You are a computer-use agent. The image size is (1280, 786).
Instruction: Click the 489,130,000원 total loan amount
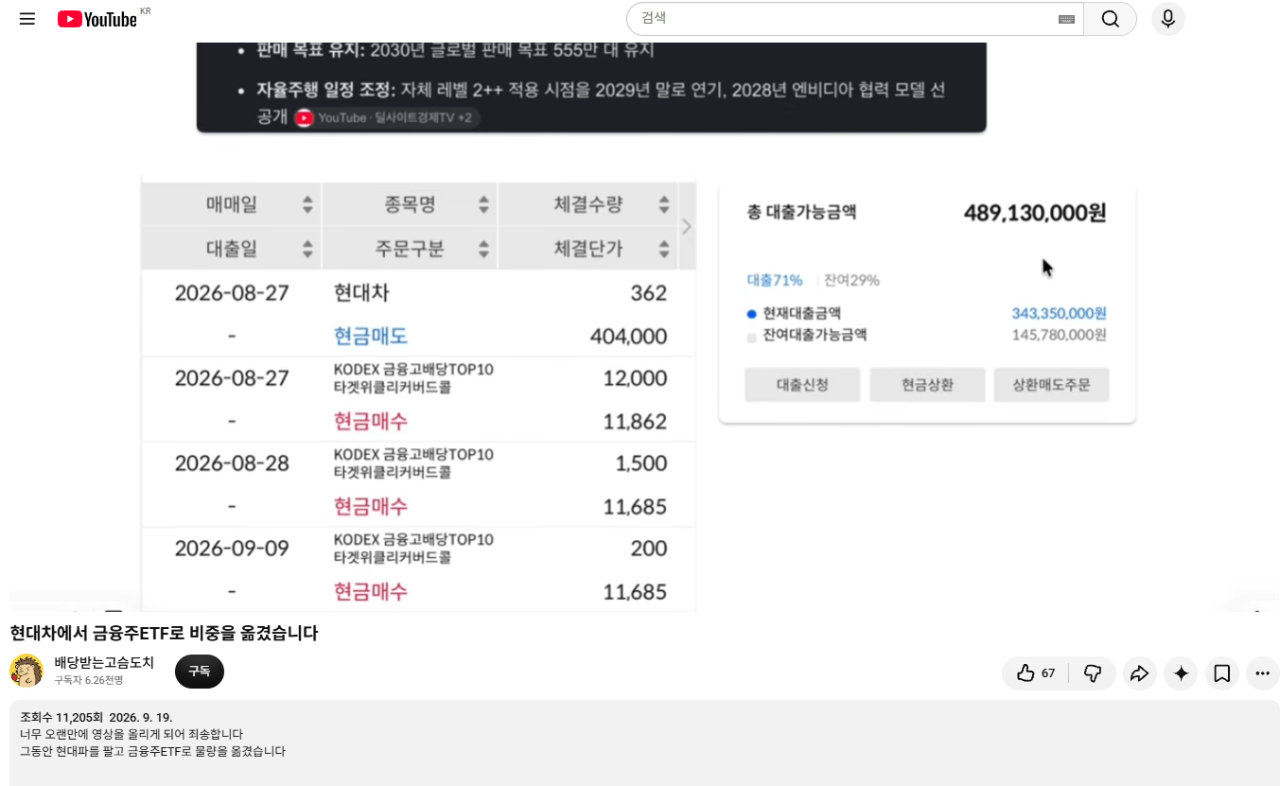click(x=1035, y=213)
